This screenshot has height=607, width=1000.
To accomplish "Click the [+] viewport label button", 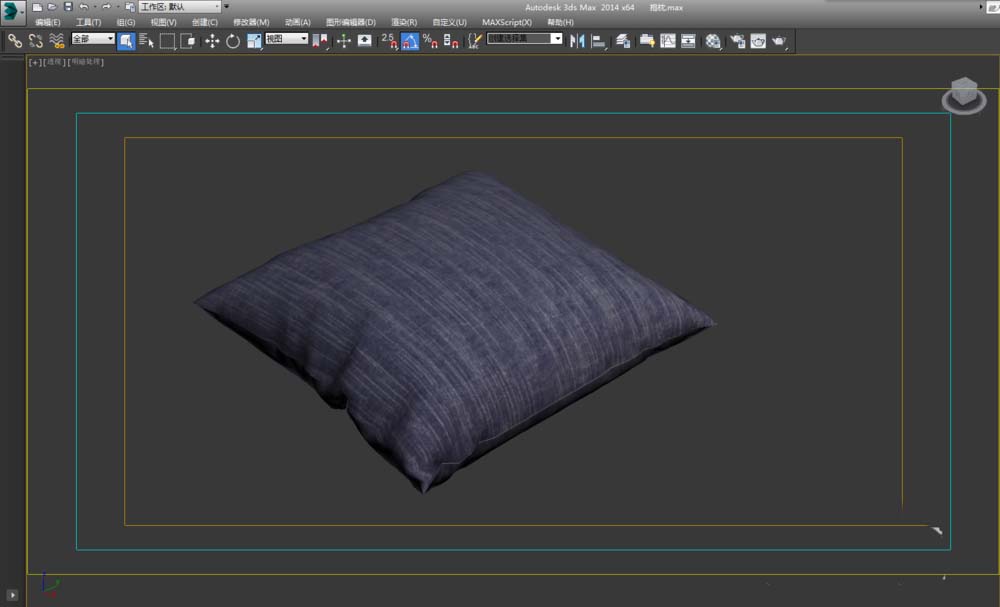I will (35, 62).
